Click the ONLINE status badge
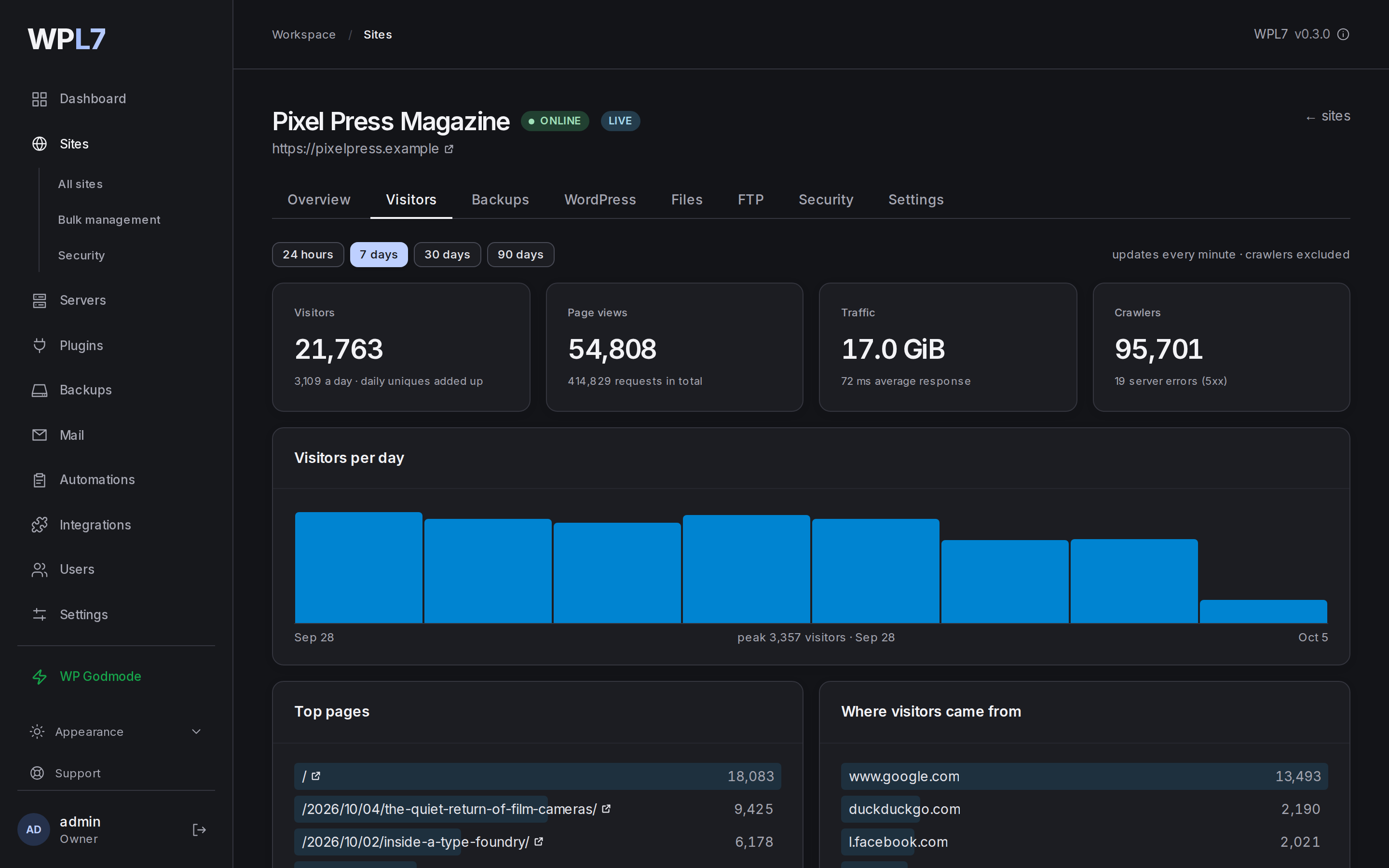 pos(555,121)
